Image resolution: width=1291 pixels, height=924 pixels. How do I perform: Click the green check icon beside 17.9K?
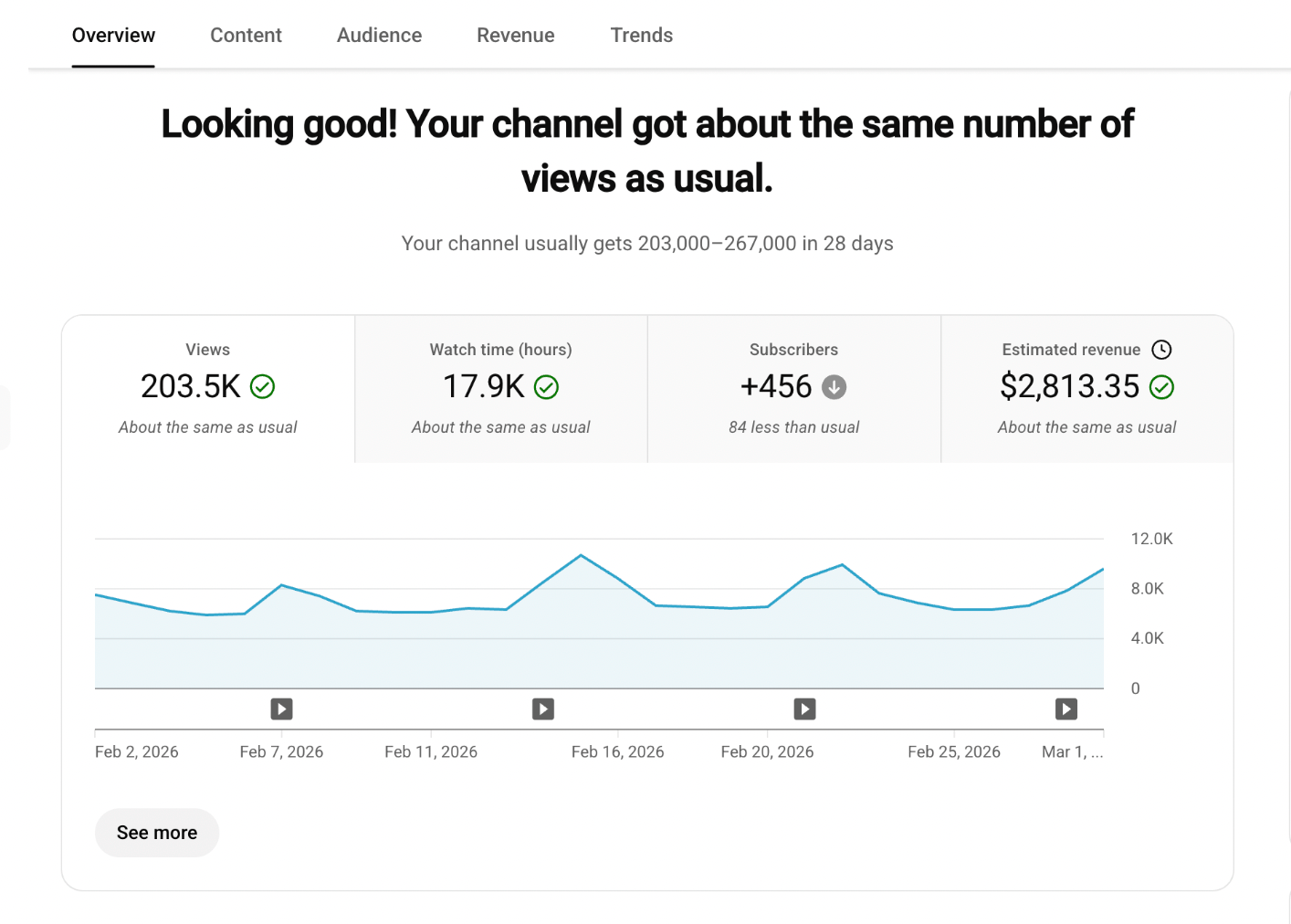click(x=547, y=387)
